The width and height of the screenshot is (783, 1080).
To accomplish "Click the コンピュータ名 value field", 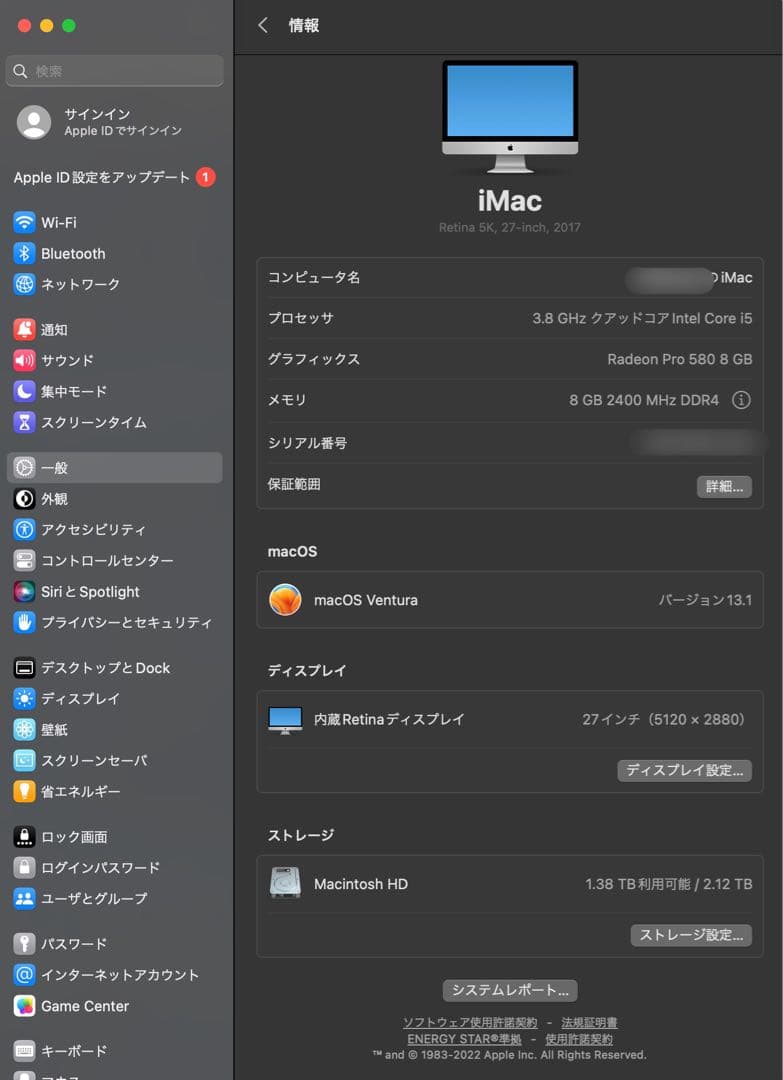I will point(689,278).
